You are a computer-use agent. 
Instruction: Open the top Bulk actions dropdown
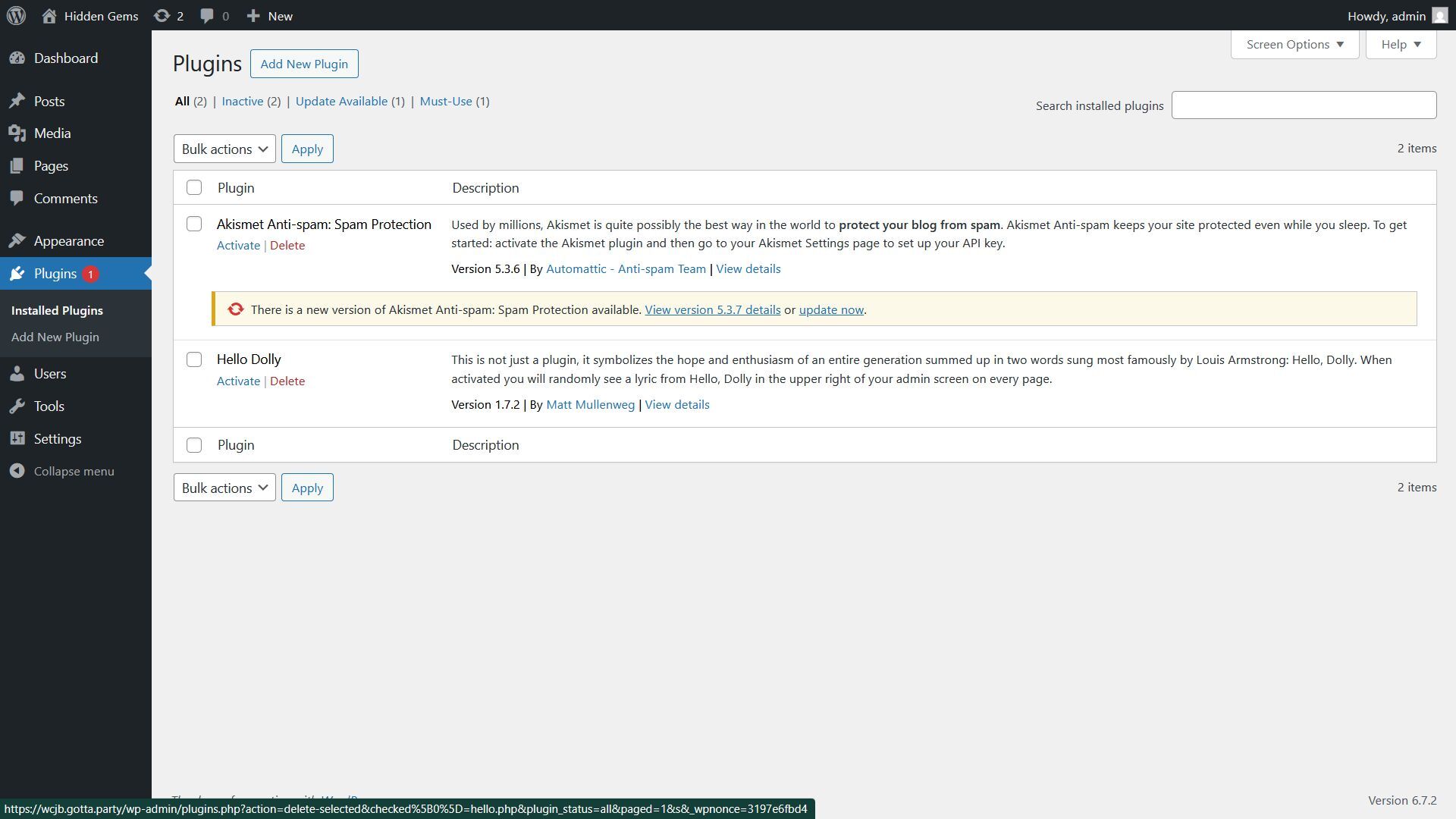(x=224, y=149)
